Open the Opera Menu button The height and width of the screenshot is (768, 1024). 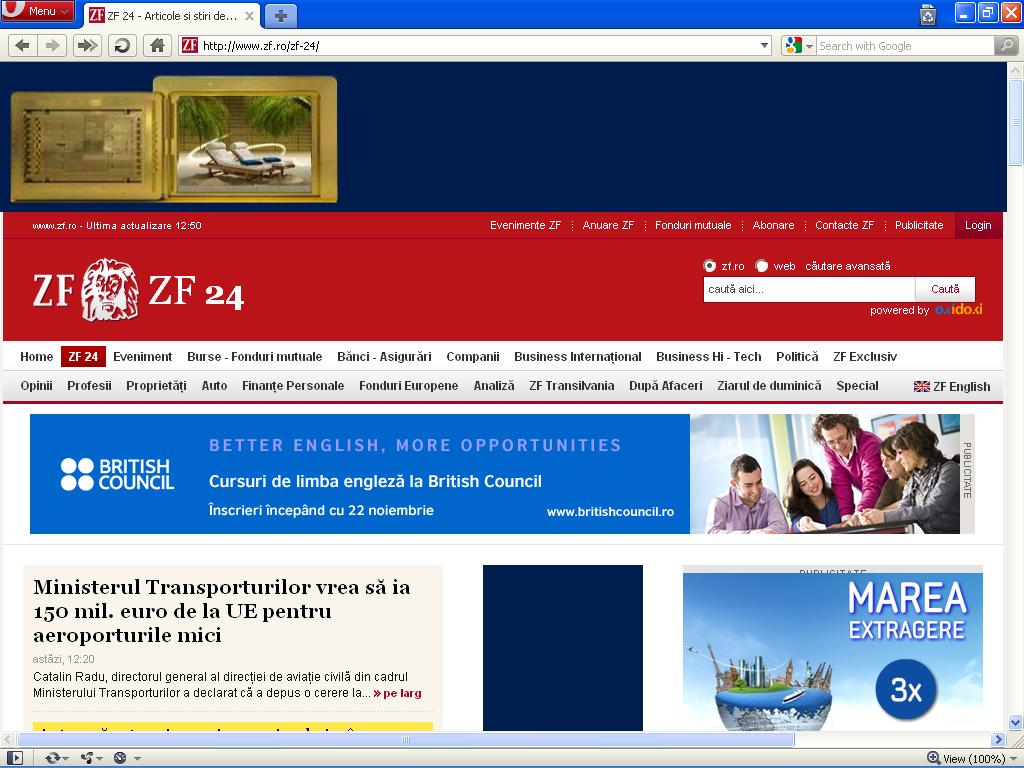(x=38, y=11)
